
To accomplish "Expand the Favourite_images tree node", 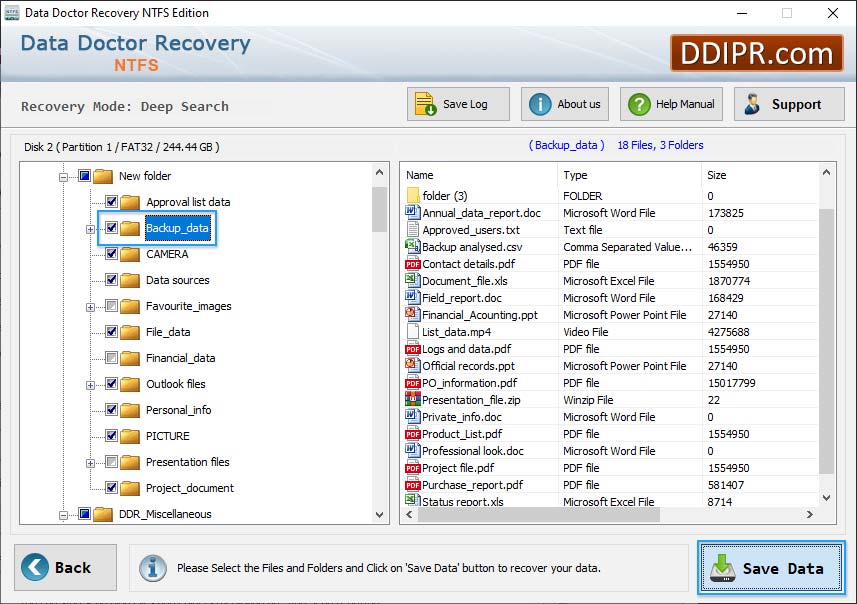I will pos(90,308).
